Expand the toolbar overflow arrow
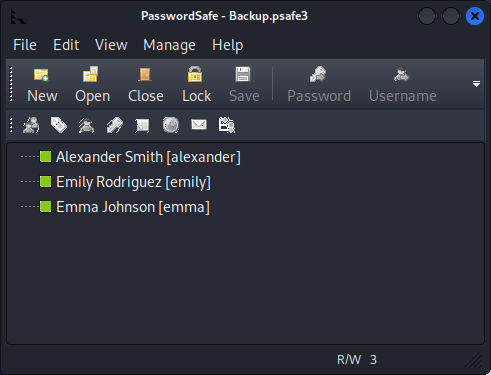Screen dimensions: 491x375 (x=476, y=84)
